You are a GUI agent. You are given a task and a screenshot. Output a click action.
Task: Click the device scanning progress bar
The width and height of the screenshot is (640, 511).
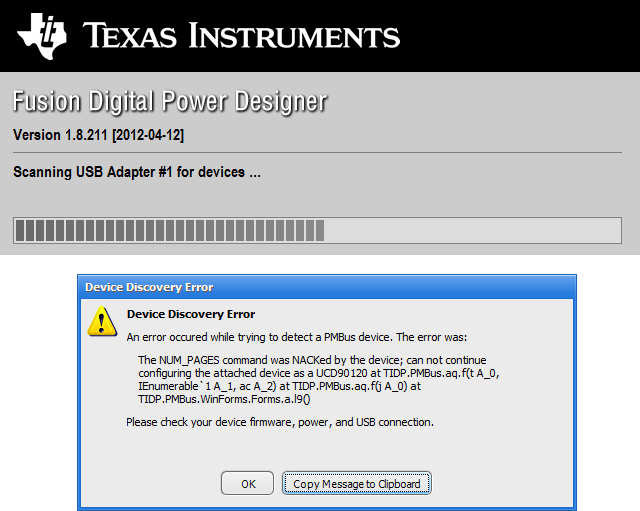point(317,231)
